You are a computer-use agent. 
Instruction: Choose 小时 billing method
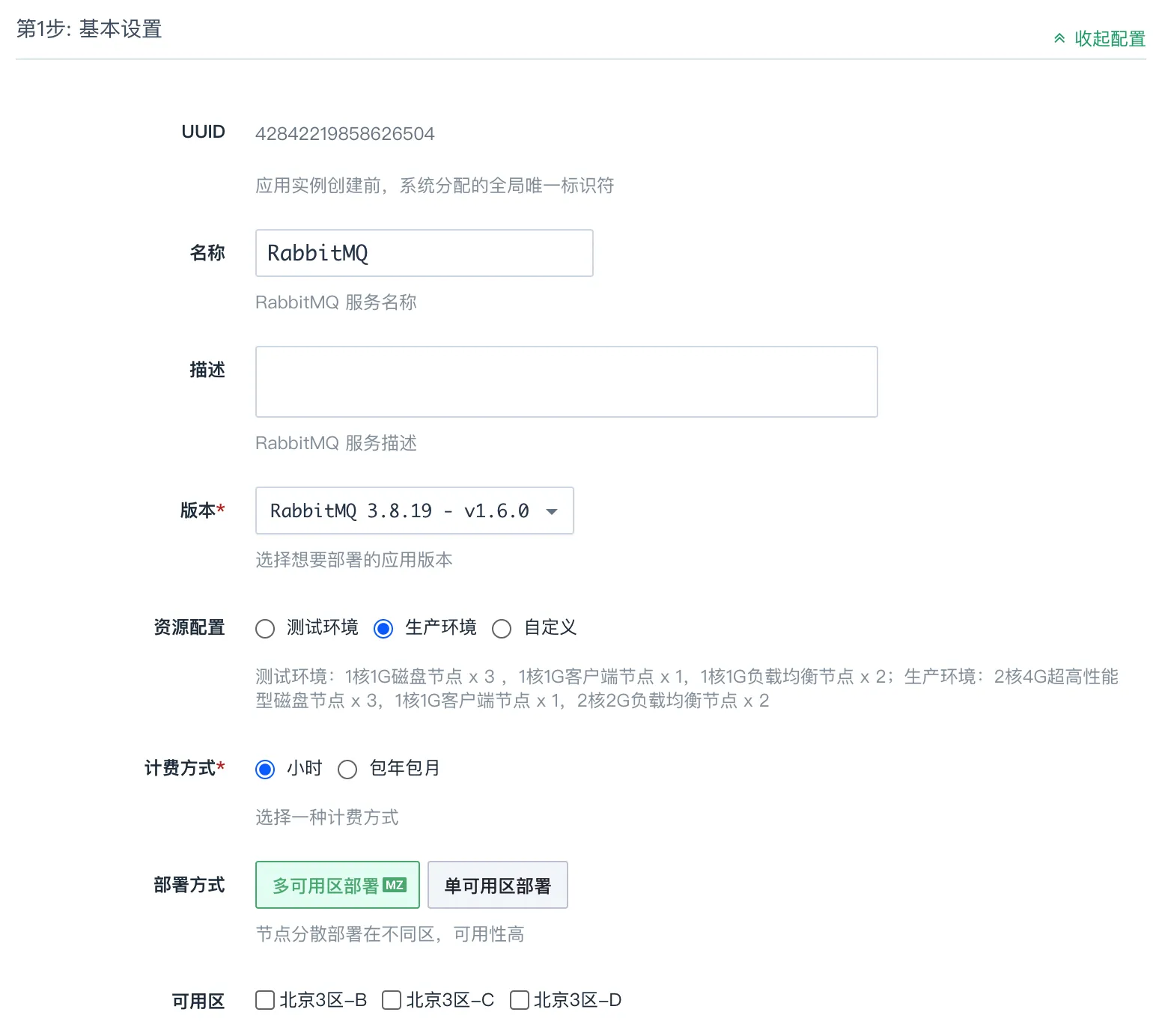[x=265, y=769]
